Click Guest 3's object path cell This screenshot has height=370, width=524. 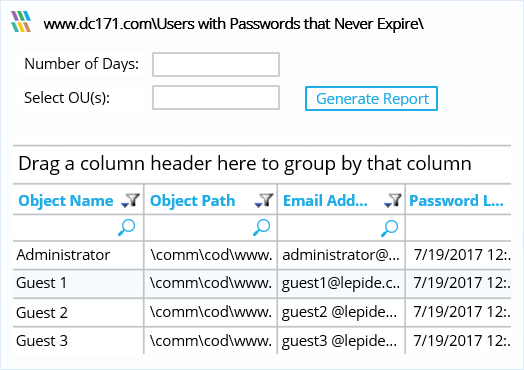pyautogui.click(x=211, y=341)
